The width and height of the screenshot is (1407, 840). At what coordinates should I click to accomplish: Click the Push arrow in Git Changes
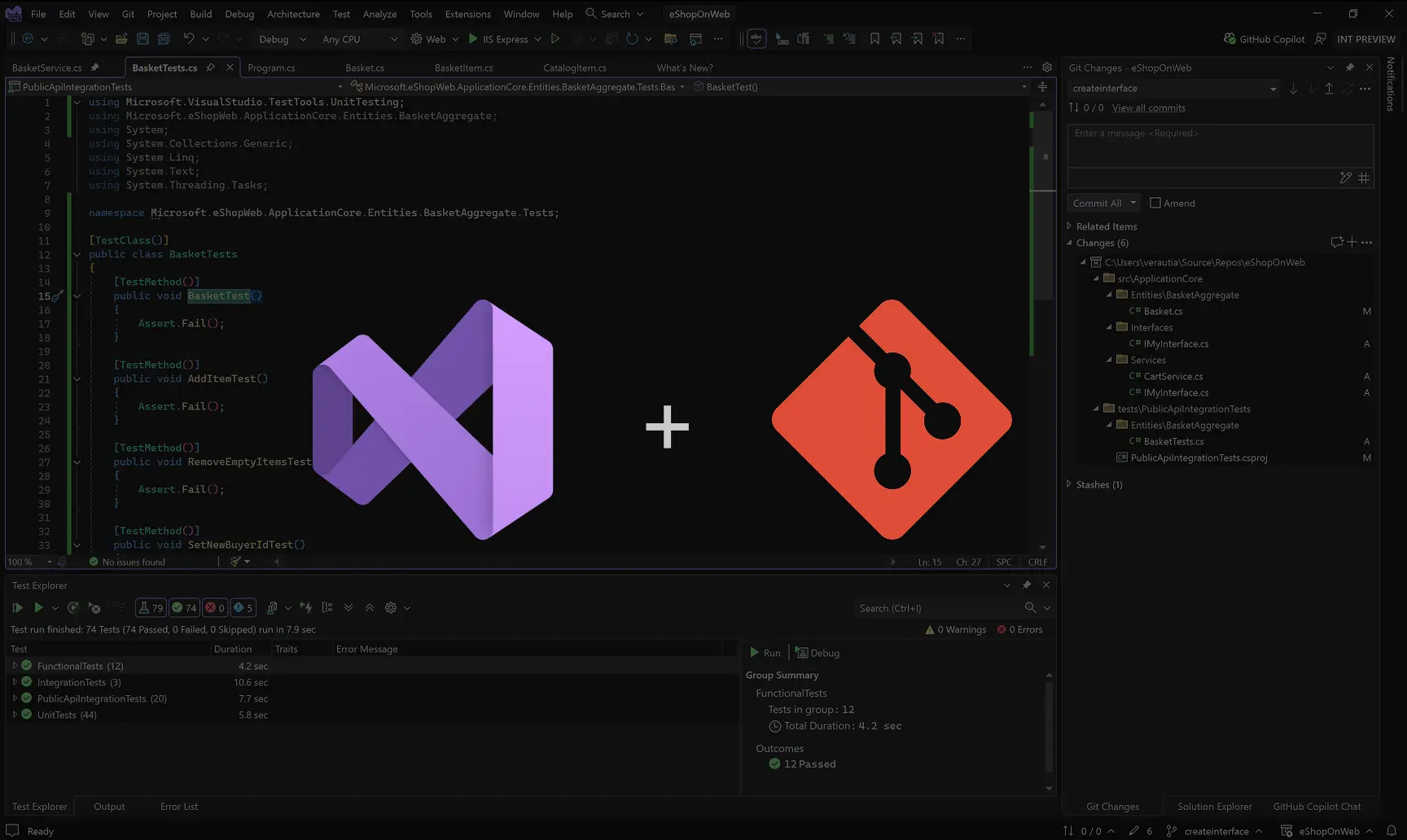pyautogui.click(x=1329, y=88)
